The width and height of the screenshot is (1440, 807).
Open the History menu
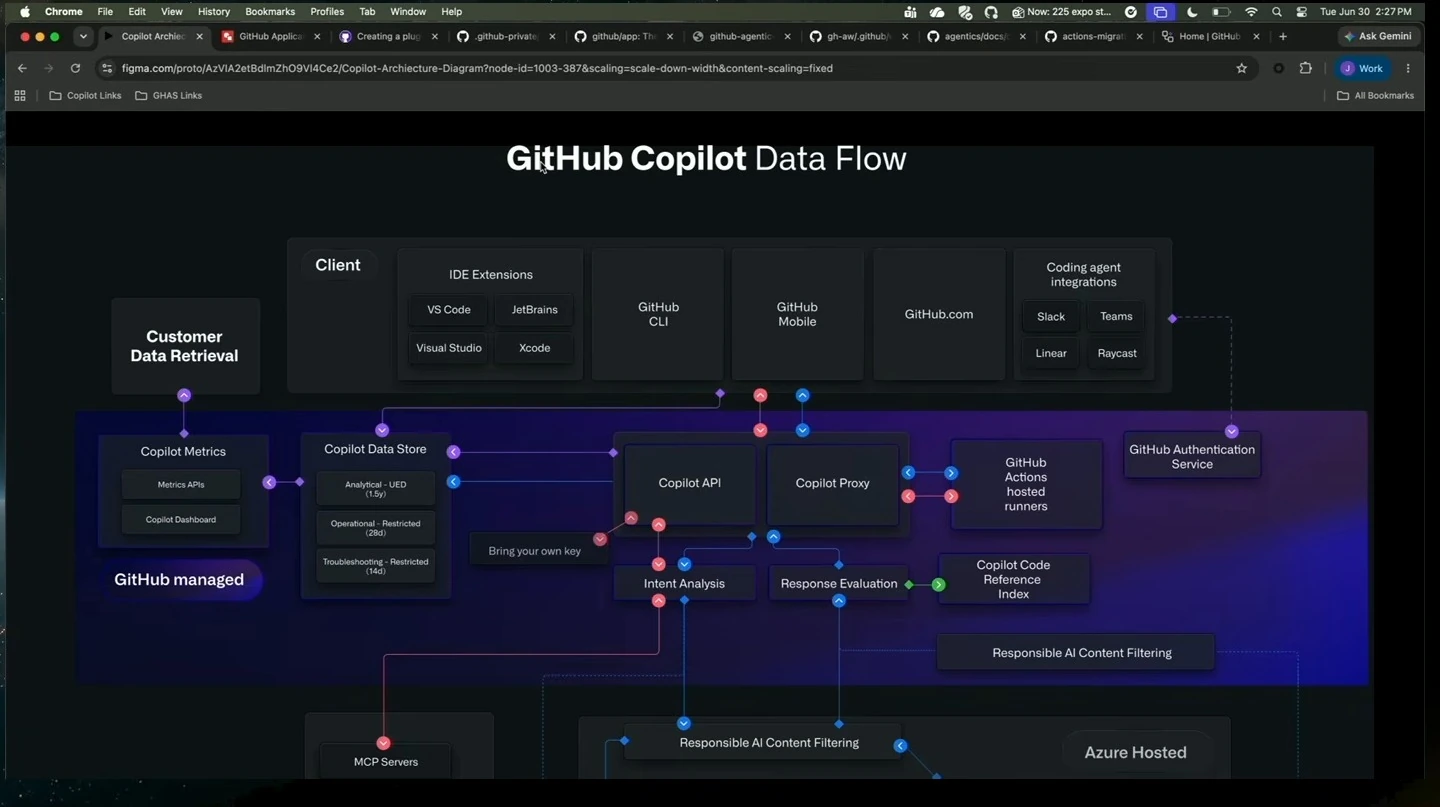pyautogui.click(x=214, y=12)
